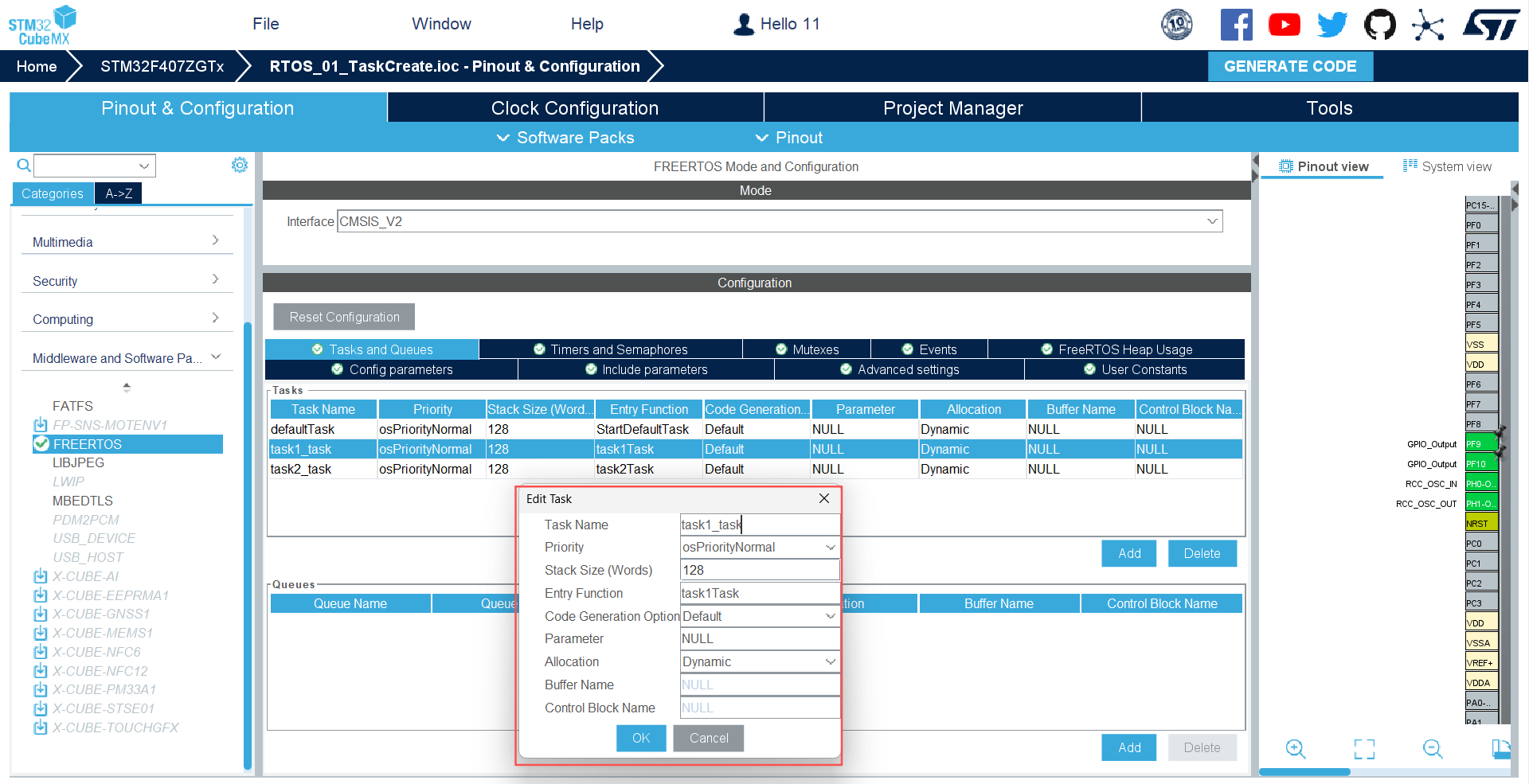This screenshot has width=1529, height=784.
Task: Click the search magnifier icon in sidebar
Action: coord(24,166)
